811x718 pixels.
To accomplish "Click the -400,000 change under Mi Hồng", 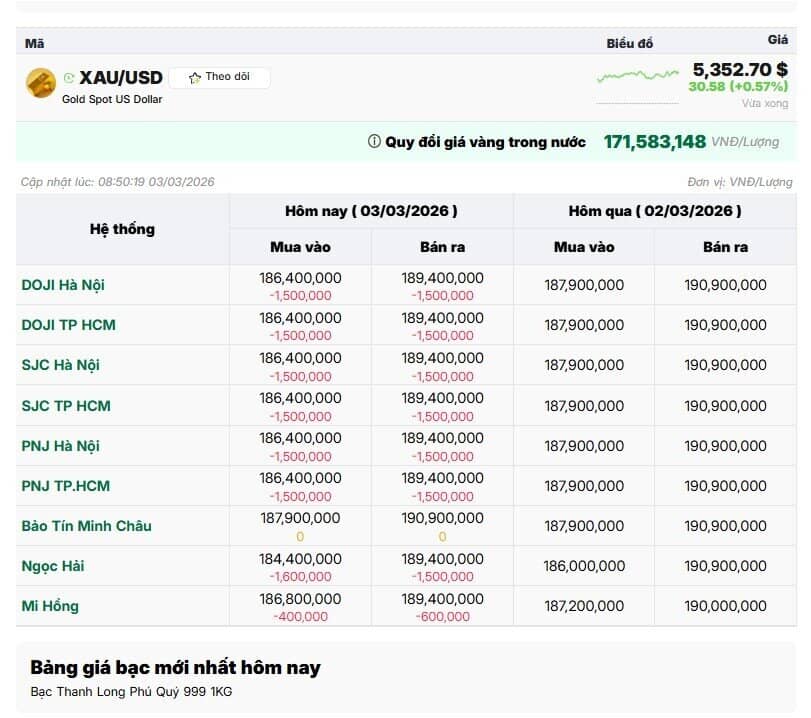I will point(300,617).
